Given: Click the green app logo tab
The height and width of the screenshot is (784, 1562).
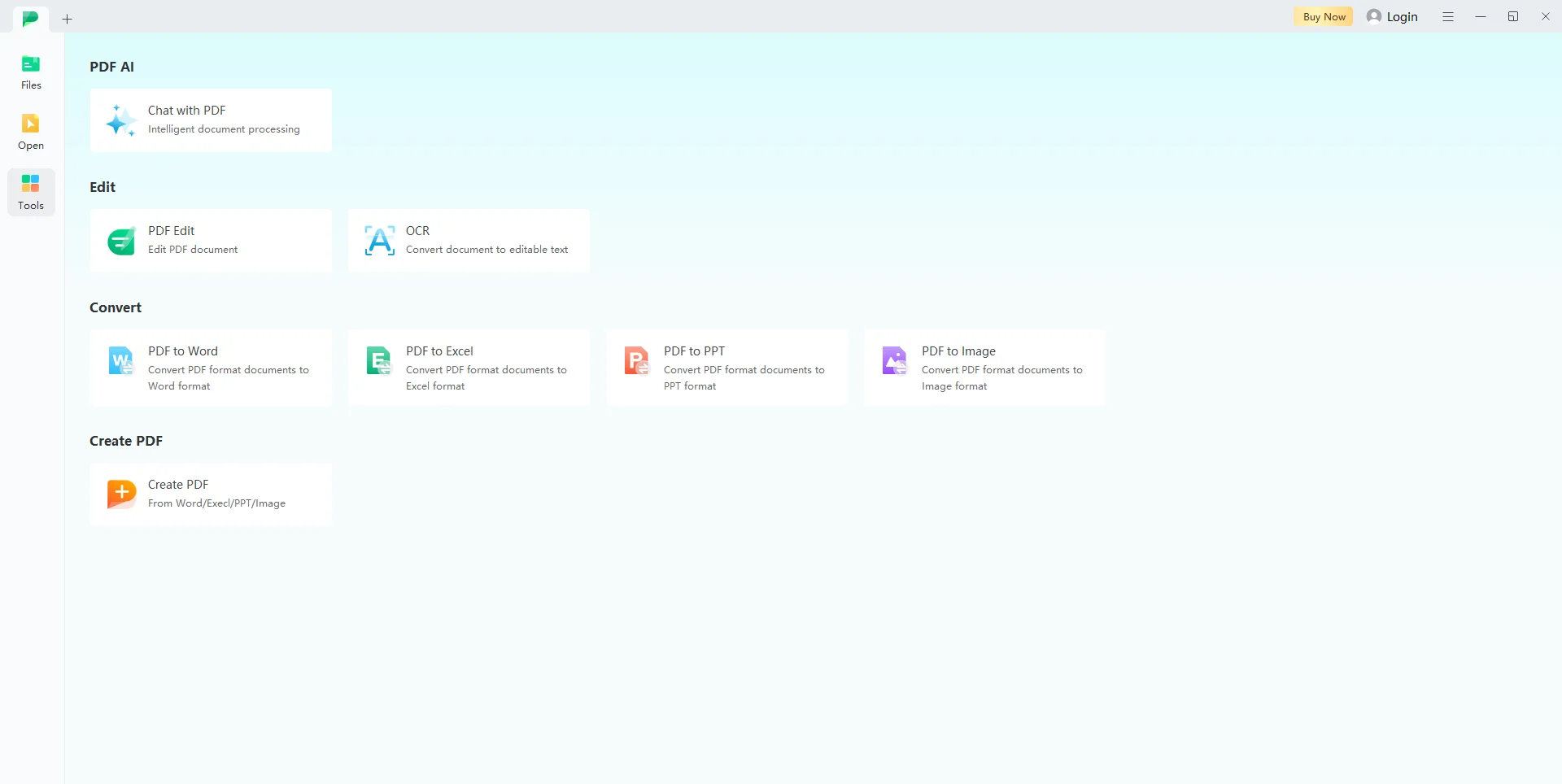Looking at the screenshot, I should point(31,18).
